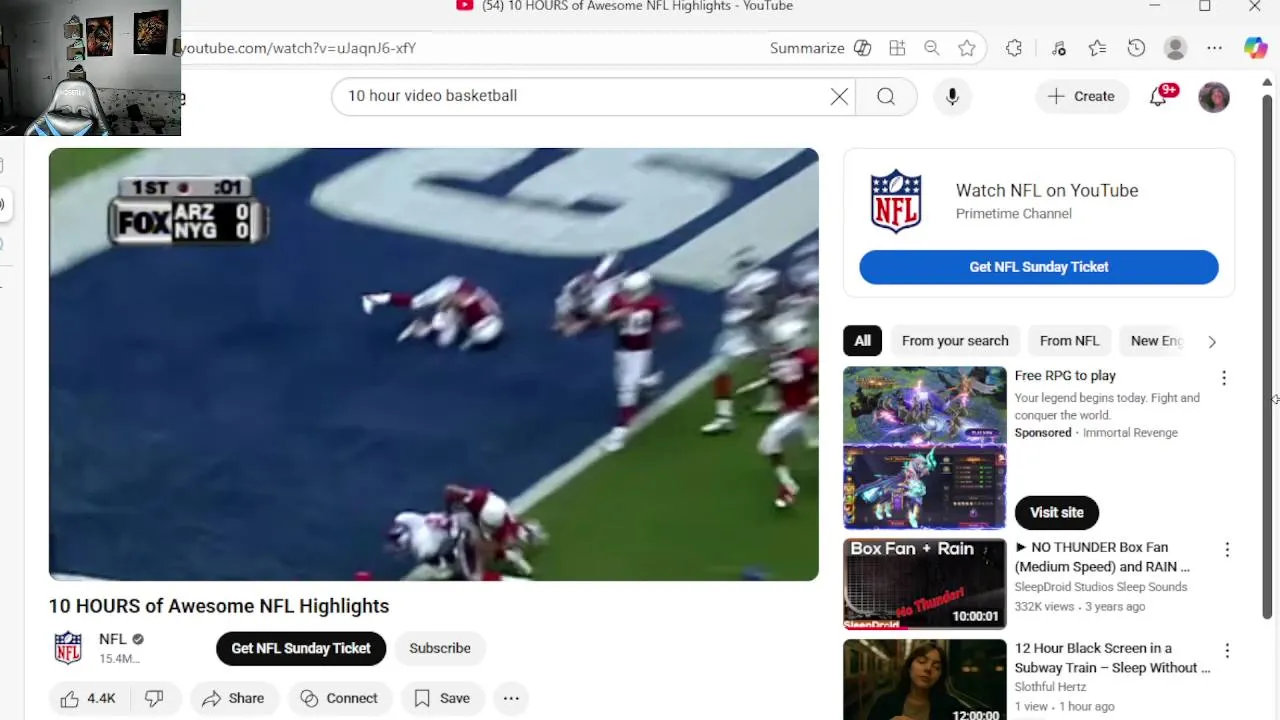Click the Get NFL Sunday Ticket blue button
Image resolution: width=1280 pixels, height=720 pixels.
(1038, 267)
